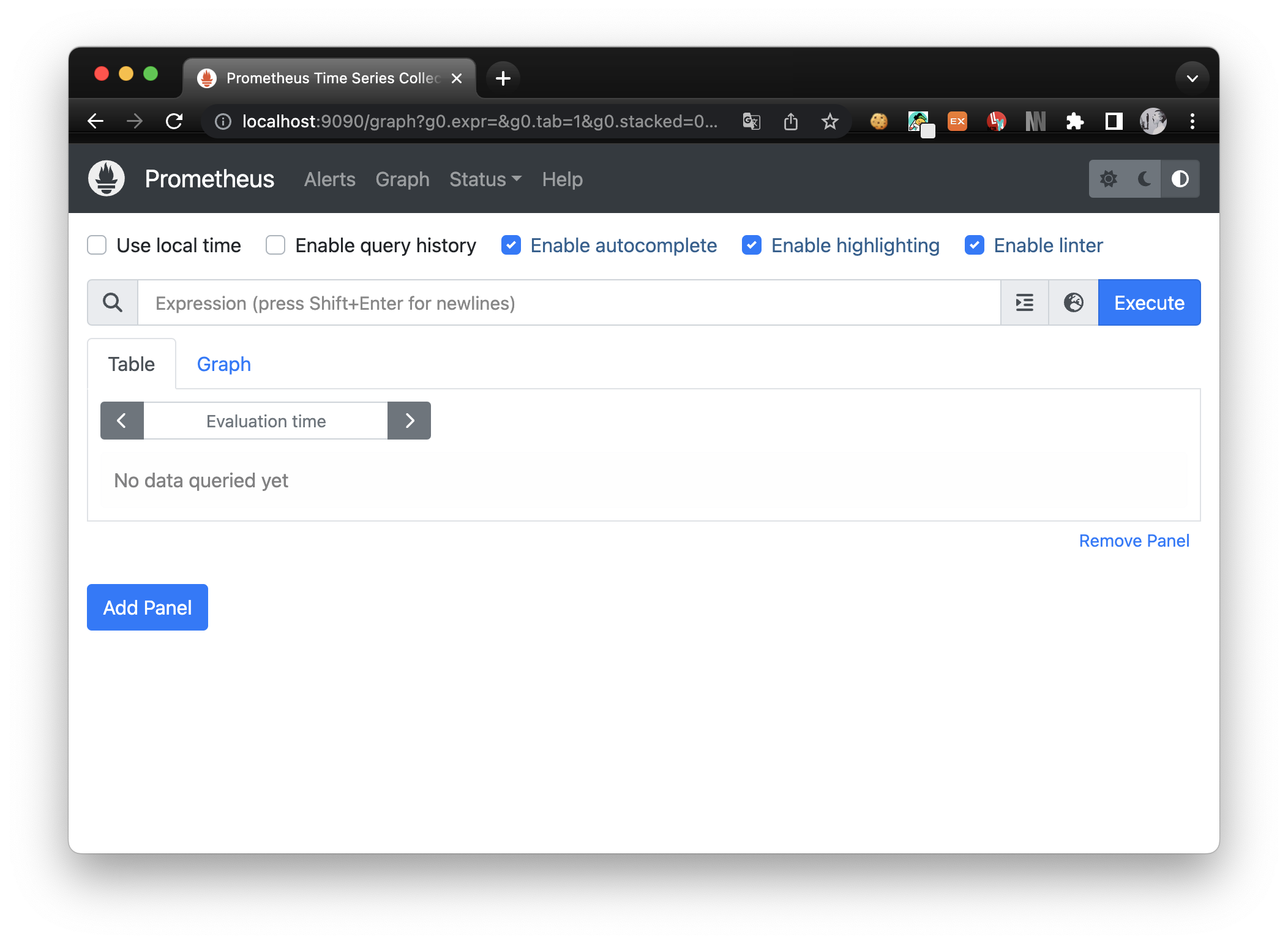Switch to the Graph panel tab
The width and height of the screenshot is (1288, 944).
223,364
